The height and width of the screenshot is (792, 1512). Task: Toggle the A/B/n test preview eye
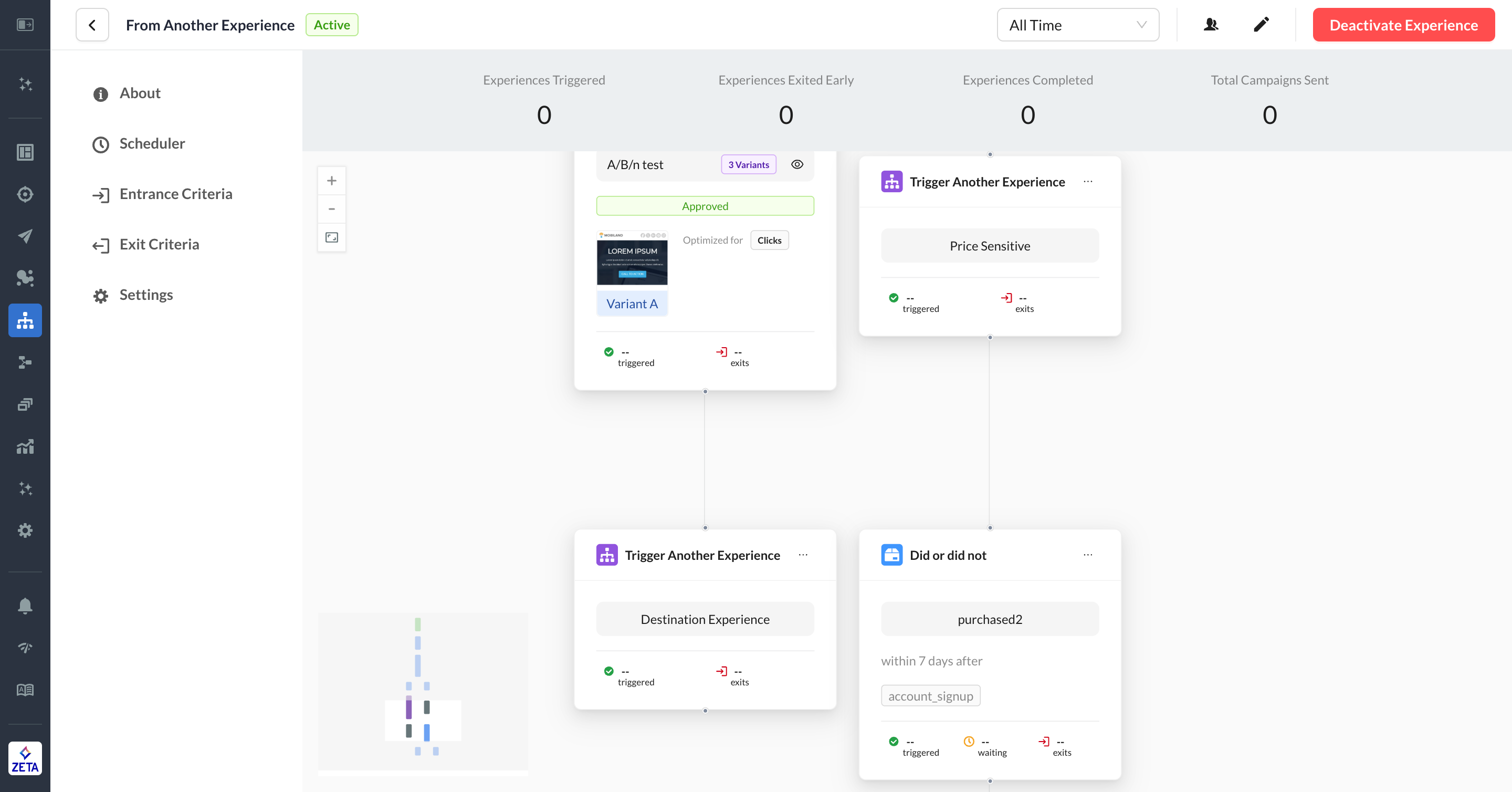(x=796, y=164)
